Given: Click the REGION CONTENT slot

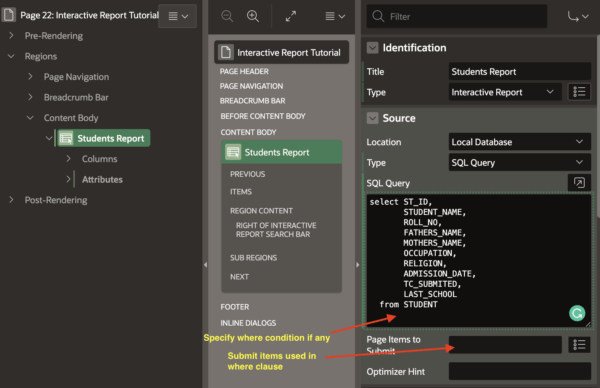Looking at the screenshot, I should (x=261, y=211).
